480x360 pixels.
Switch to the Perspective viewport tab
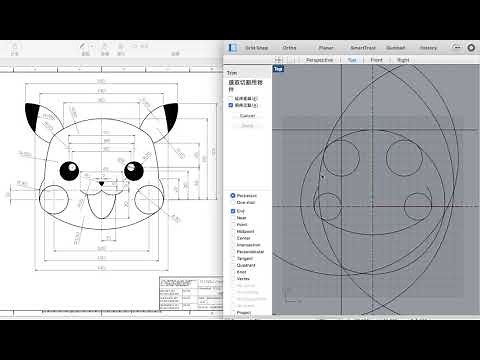[x=319, y=60]
